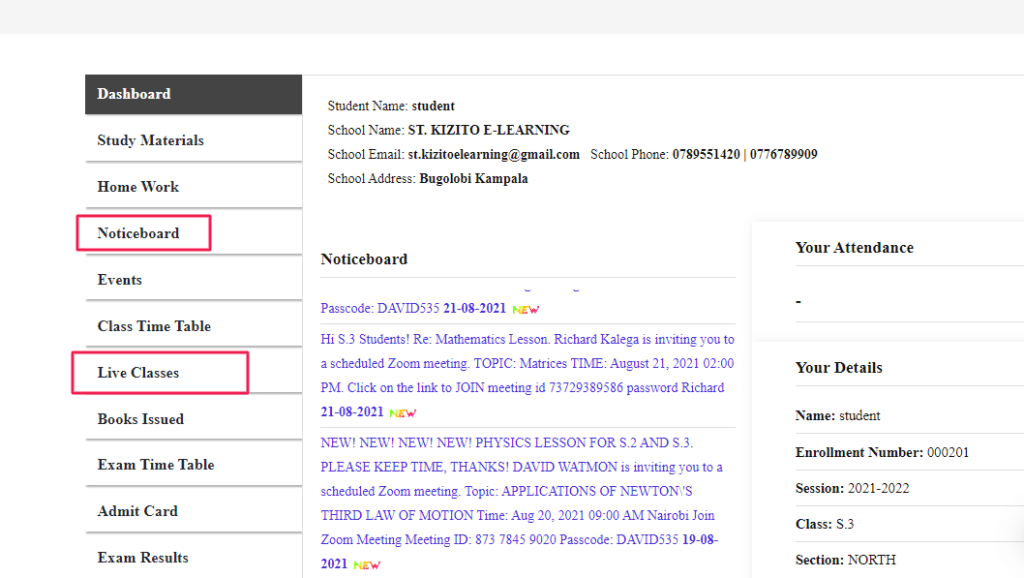The height and width of the screenshot is (578, 1024).
Task: Click the Your Details panel heading
Action: pos(838,368)
